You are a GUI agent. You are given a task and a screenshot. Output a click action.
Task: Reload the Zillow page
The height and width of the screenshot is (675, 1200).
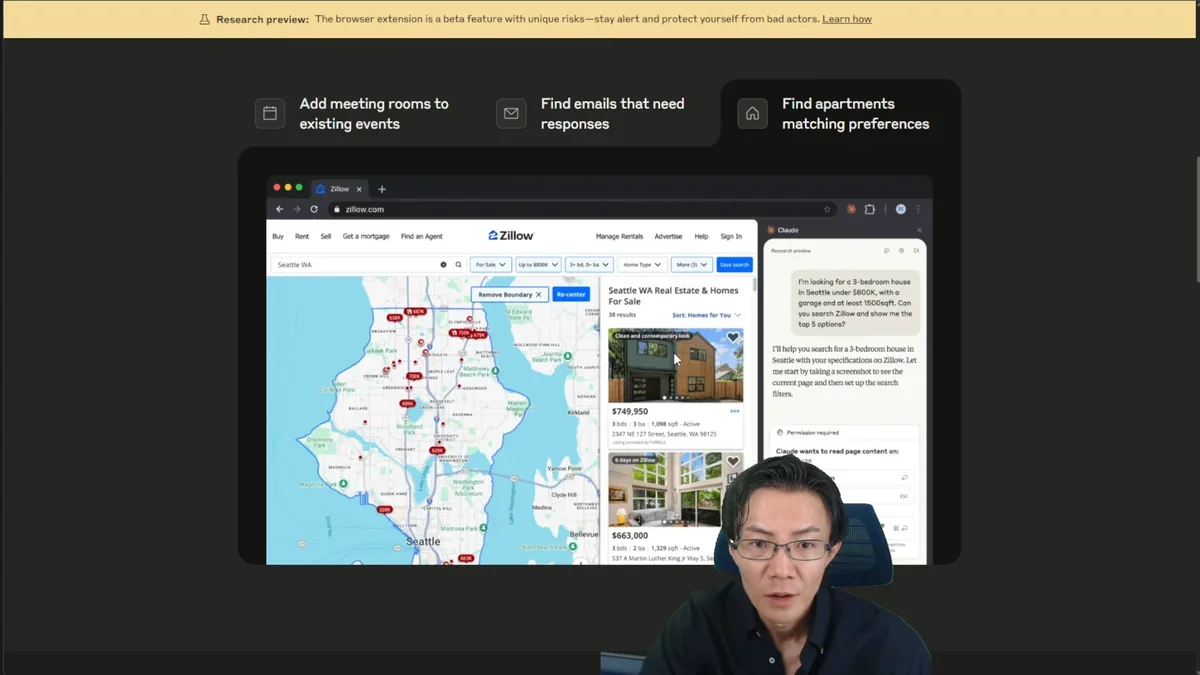314,209
